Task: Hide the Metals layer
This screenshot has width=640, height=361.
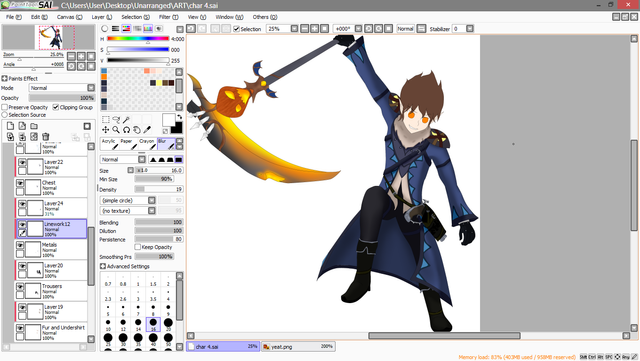Action: 20,245
